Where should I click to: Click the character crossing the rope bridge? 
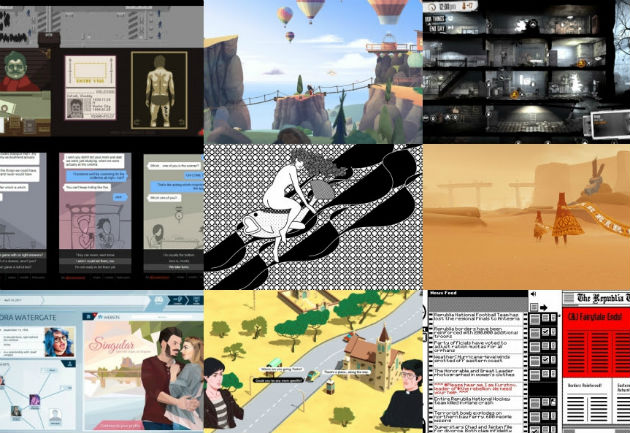[x=310, y=89]
